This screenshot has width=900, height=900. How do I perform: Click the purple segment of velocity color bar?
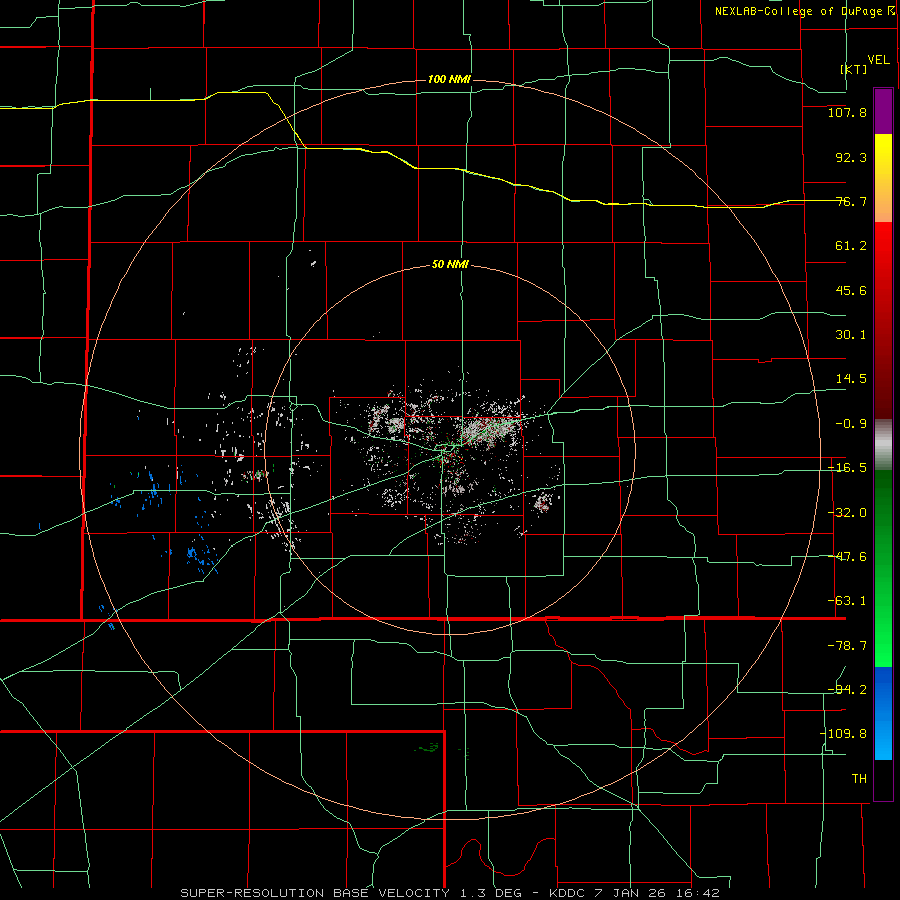883,111
